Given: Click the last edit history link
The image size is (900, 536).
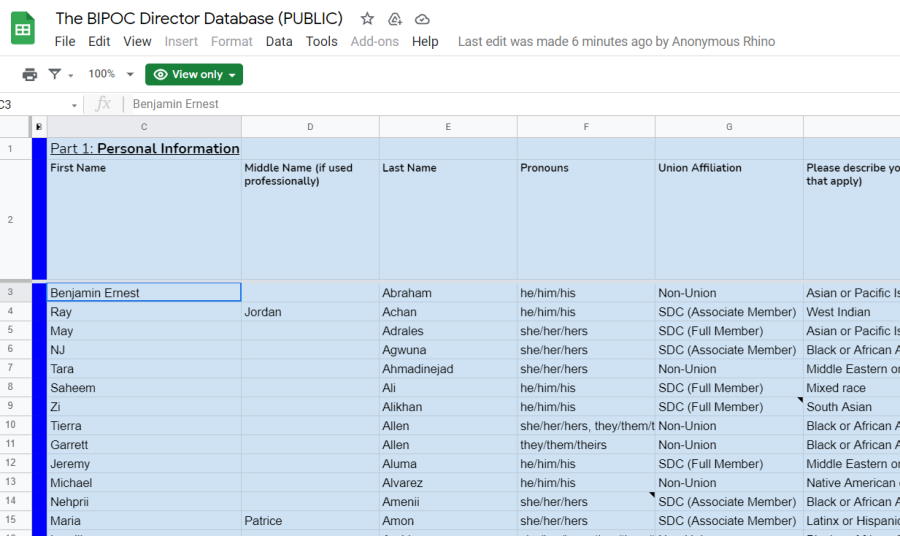Looking at the screenshot, I should click(x=616, y=41).
